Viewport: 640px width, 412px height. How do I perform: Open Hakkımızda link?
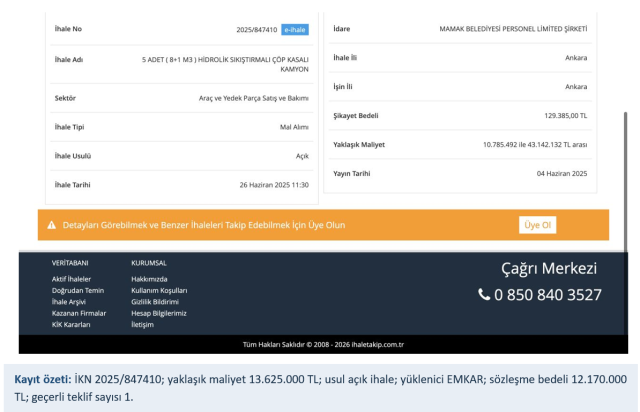pyautogui.click(x=149, y=279)
